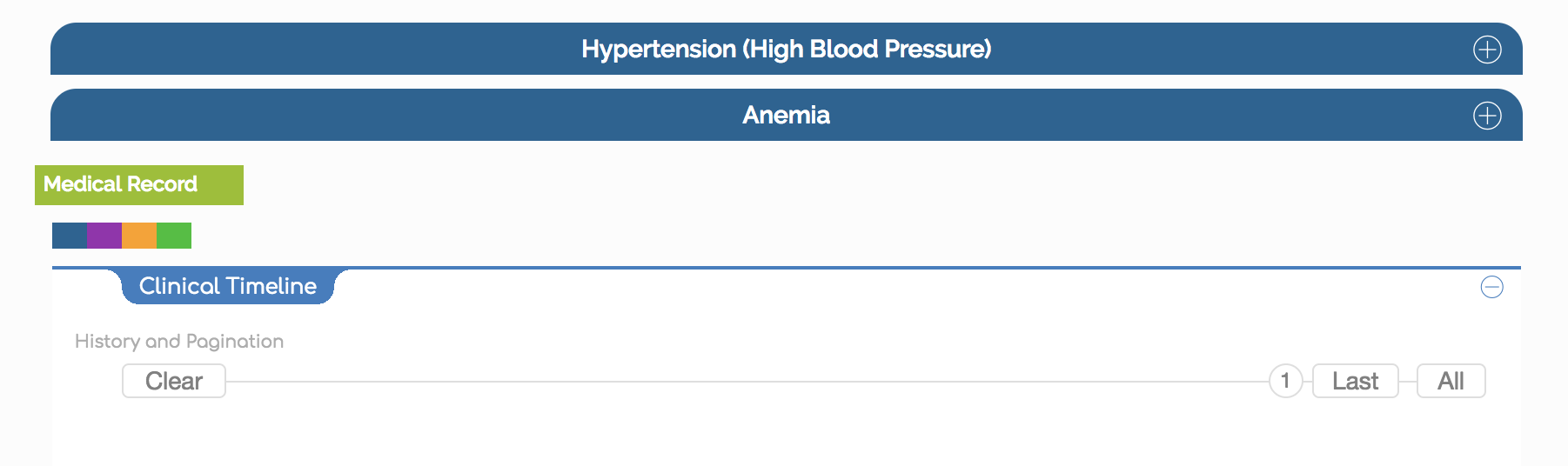Click the connector between Last and All
The image size is (1568, 466).
coord(1408,381)
